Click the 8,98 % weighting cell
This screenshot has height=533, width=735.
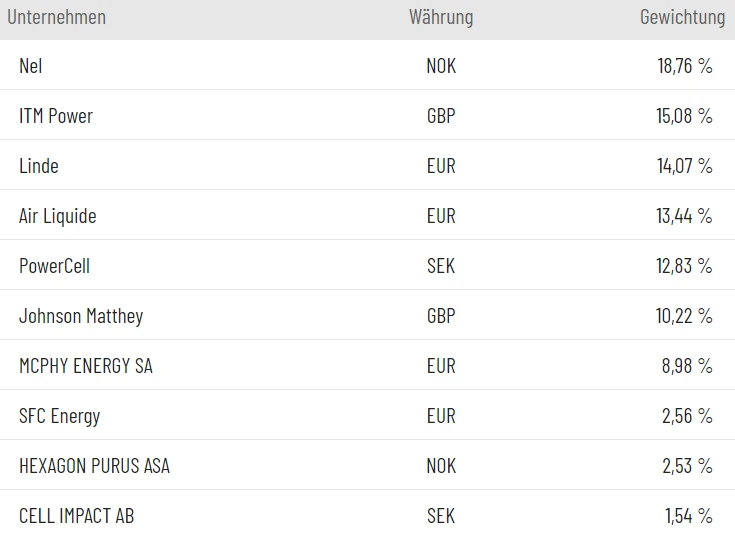click(x=687, y=366)
